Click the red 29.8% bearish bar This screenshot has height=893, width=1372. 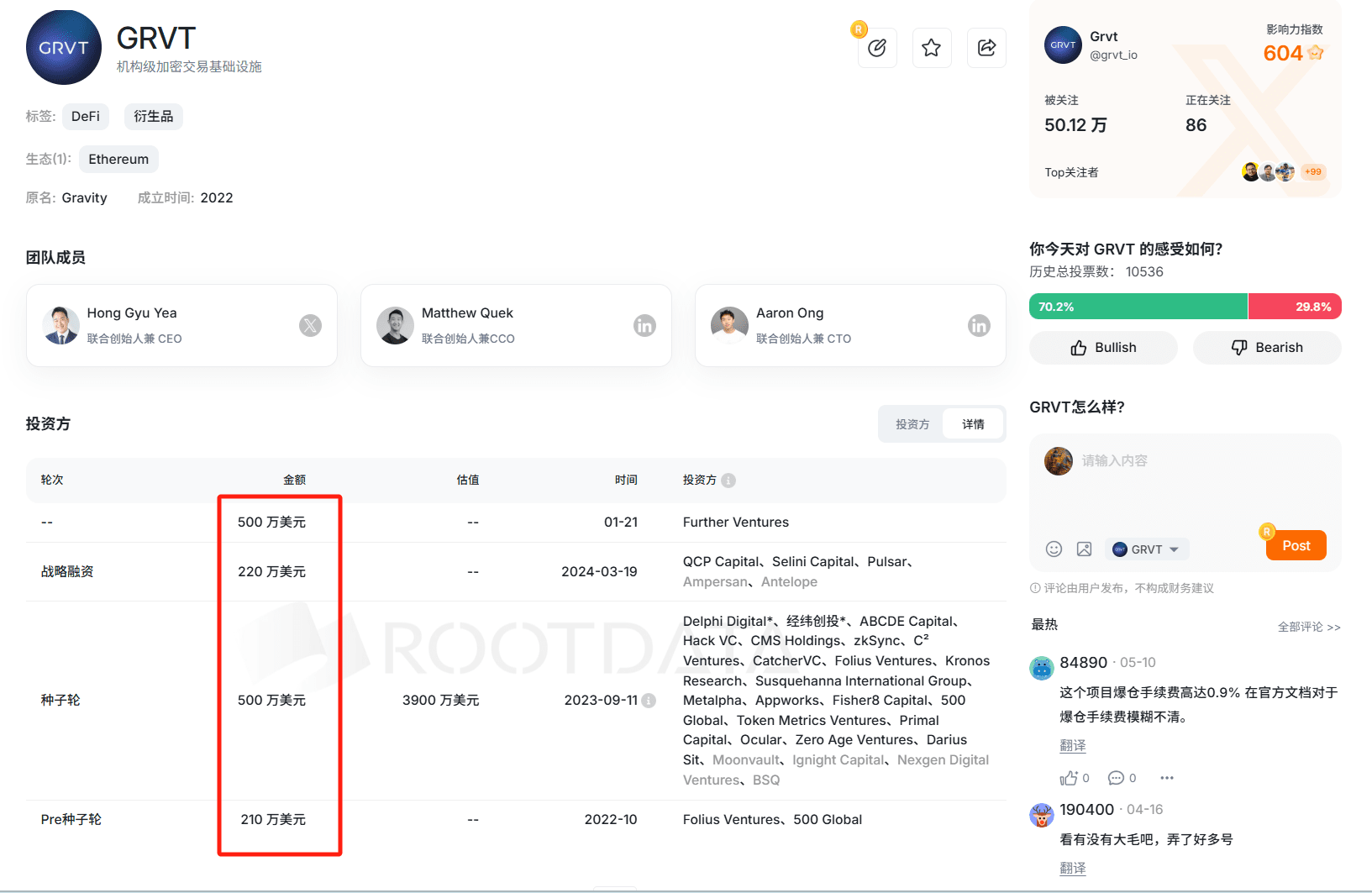[x=1295, y=307]
